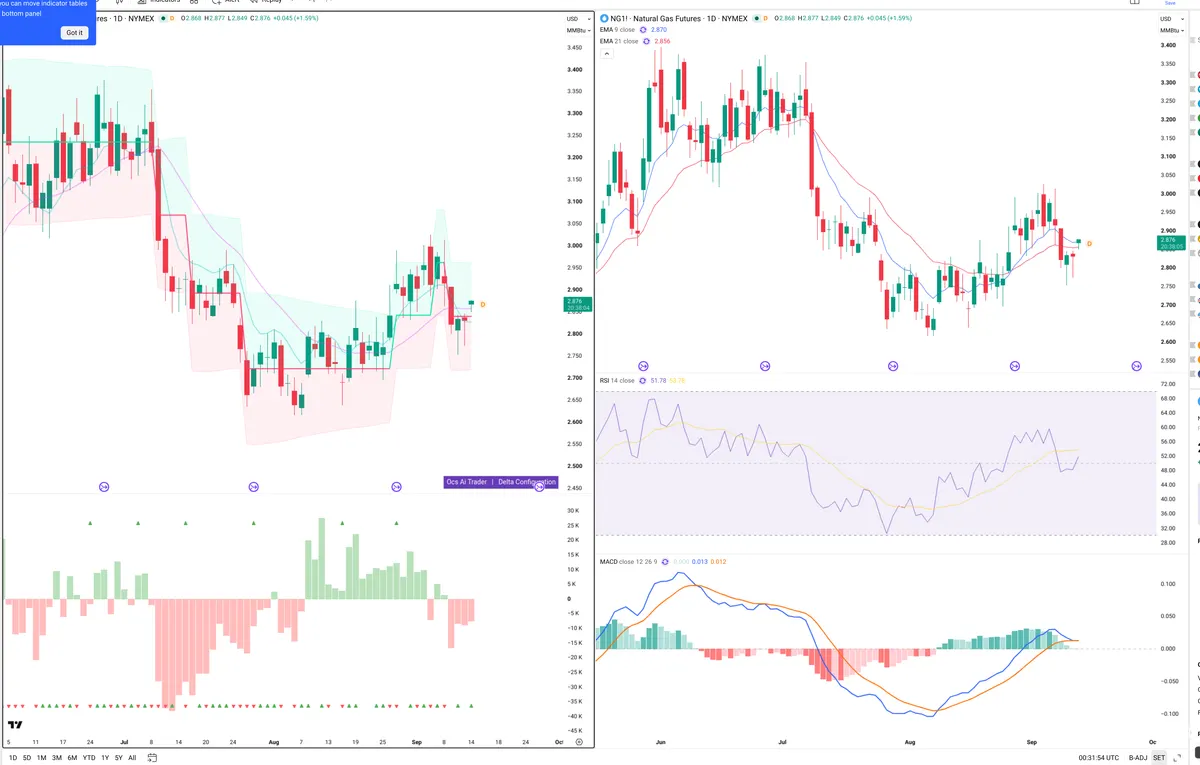Collapse the indicator legend on right chart
The image size is (1200, 765).
606,54
